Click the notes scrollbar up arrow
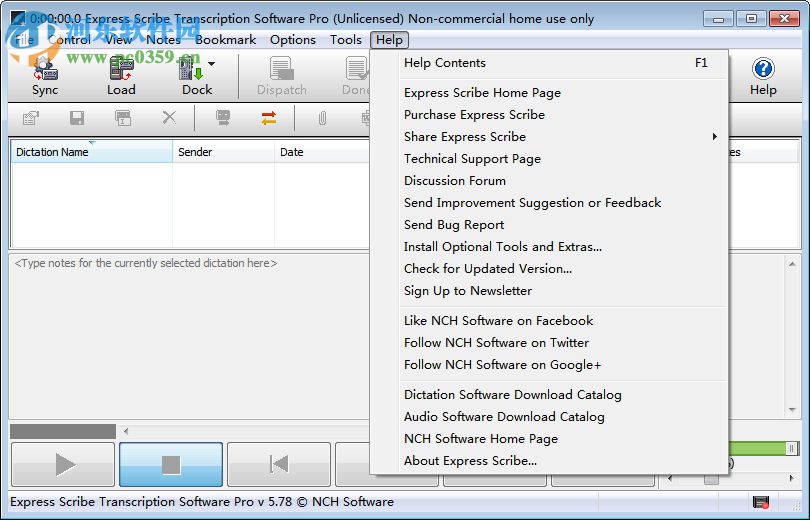 point(792,264)
